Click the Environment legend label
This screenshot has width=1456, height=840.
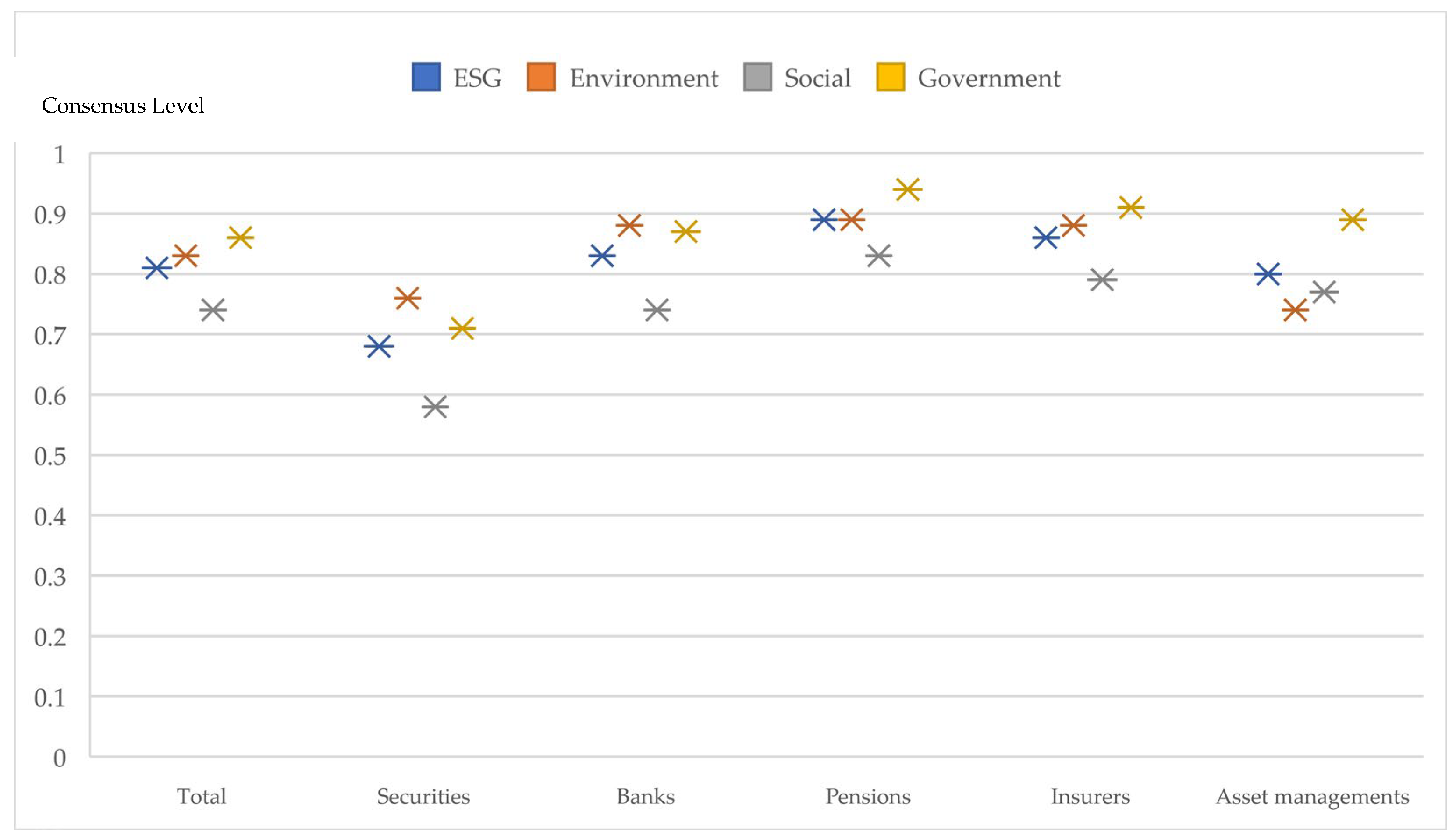643,78
